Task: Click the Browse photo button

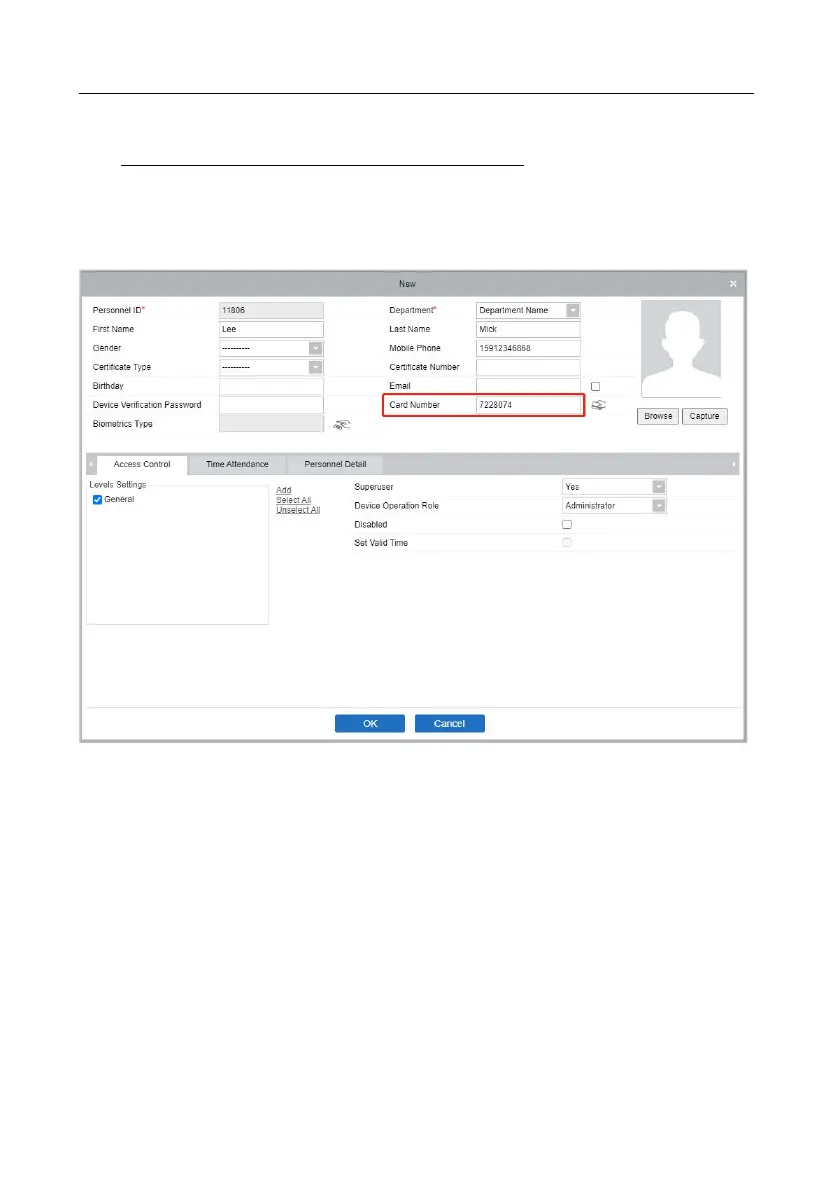Action: (x=658, y=416)
